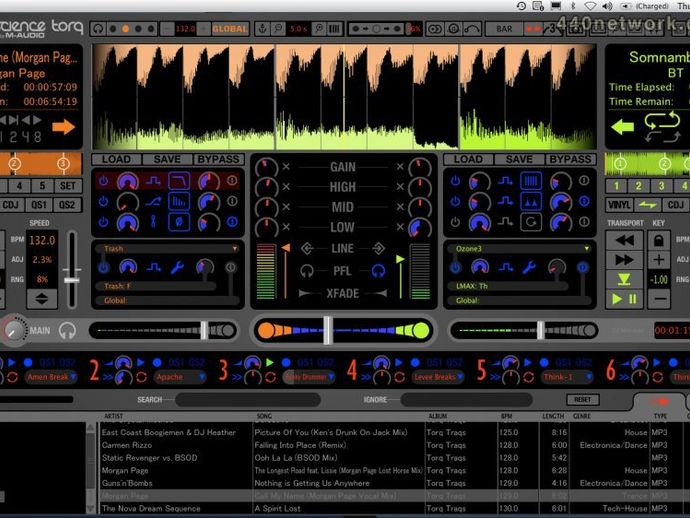Viewport: 690px width, 518px height.
Task: Select the twin peaks effect icon right deck
Action: coord(531,202)
